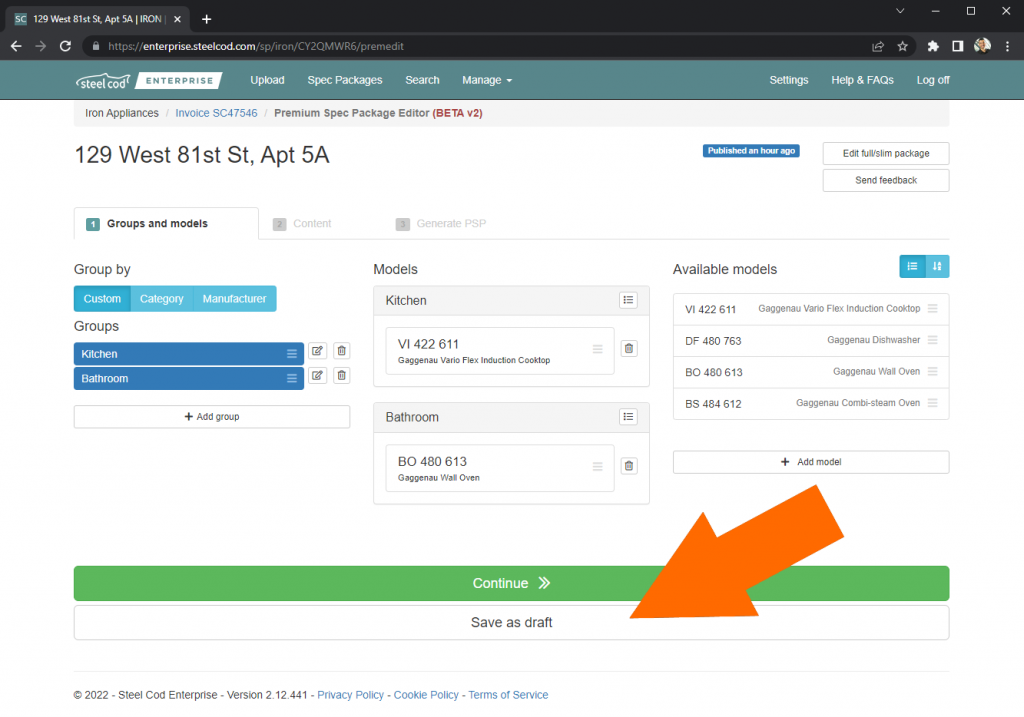The width and height of the screenshot is (1024, 717).
Task: Expand the Manage dropdown menu
Action: (487, 80)
